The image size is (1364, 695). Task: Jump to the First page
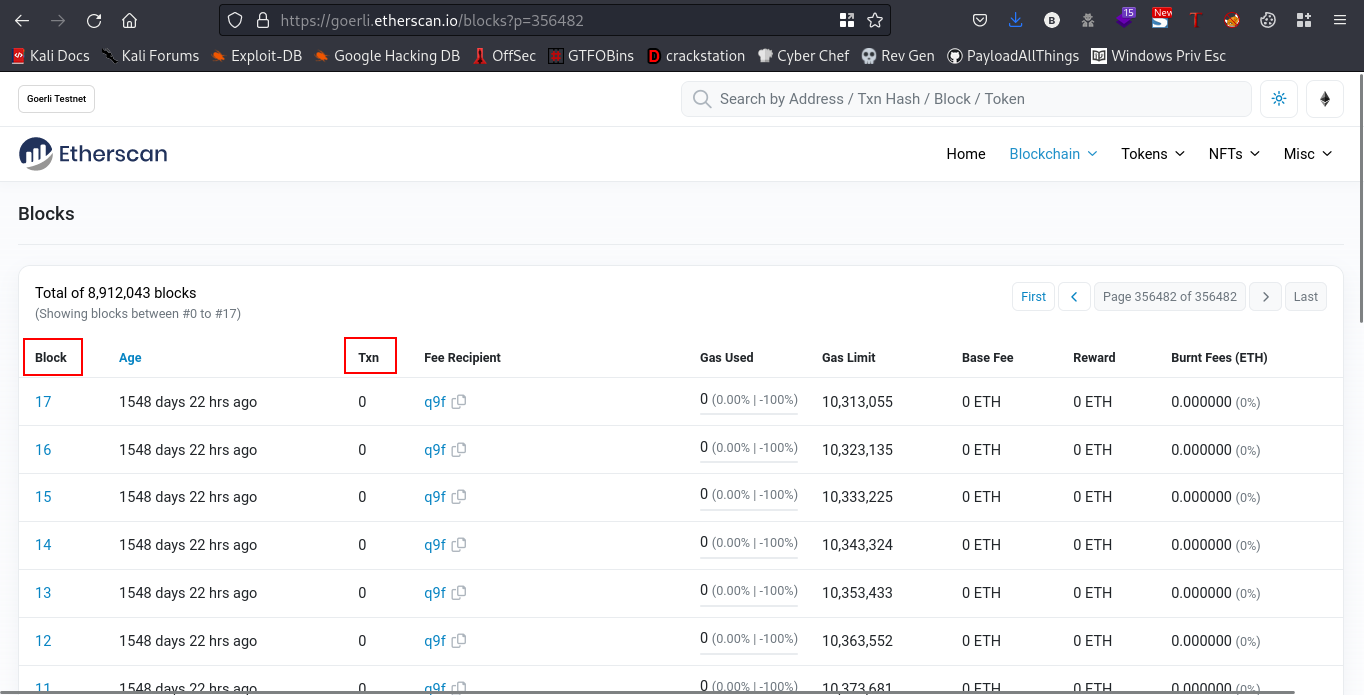click(x=1033, y=297)
